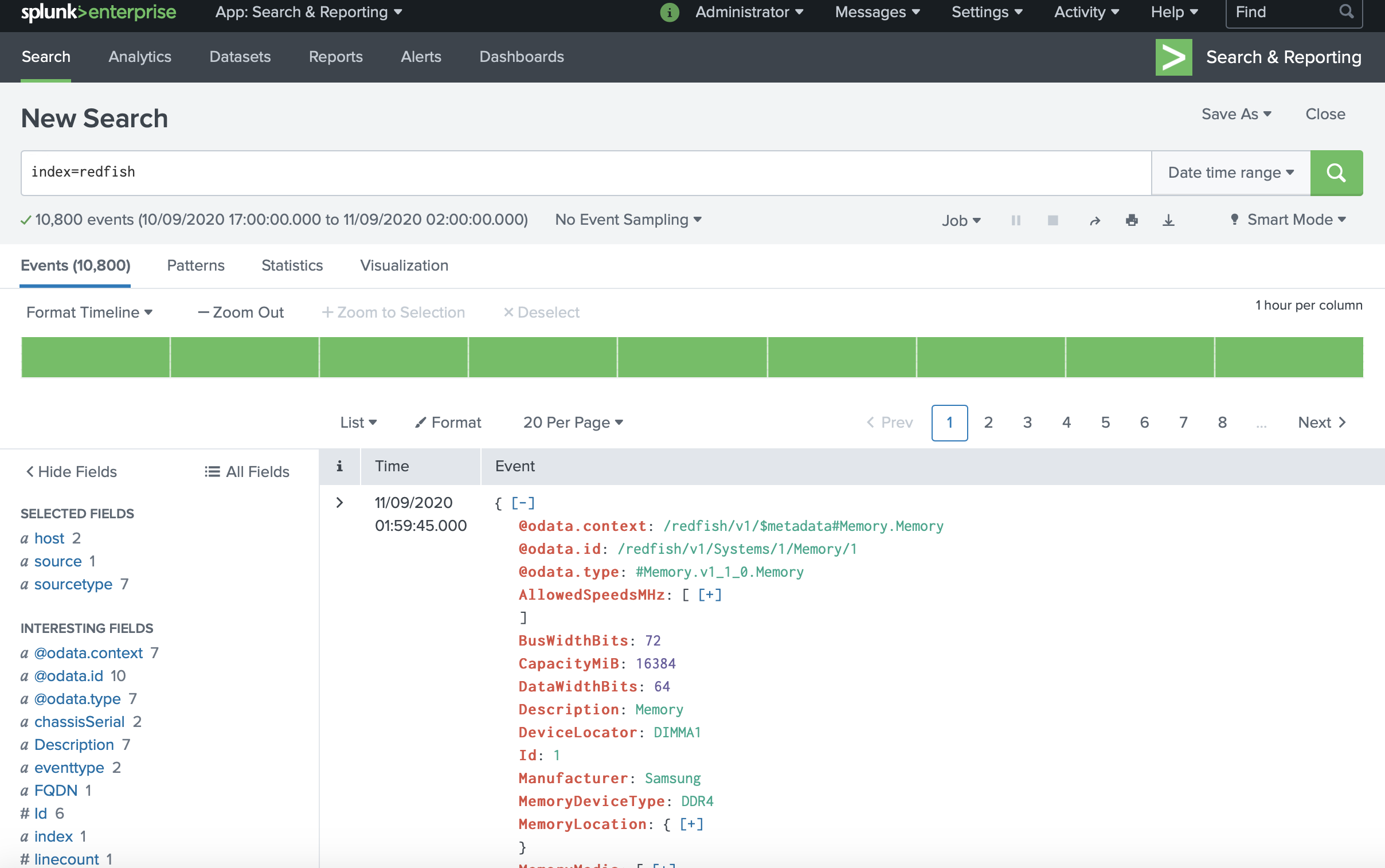Click the DeviceLocator value DIMMA1
The height and width of the screenshot is (868, 1385).
point(677,732)
